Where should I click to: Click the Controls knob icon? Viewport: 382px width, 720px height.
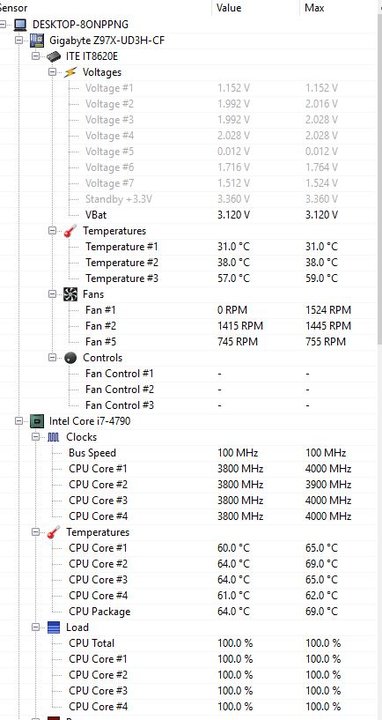[70, 358]
